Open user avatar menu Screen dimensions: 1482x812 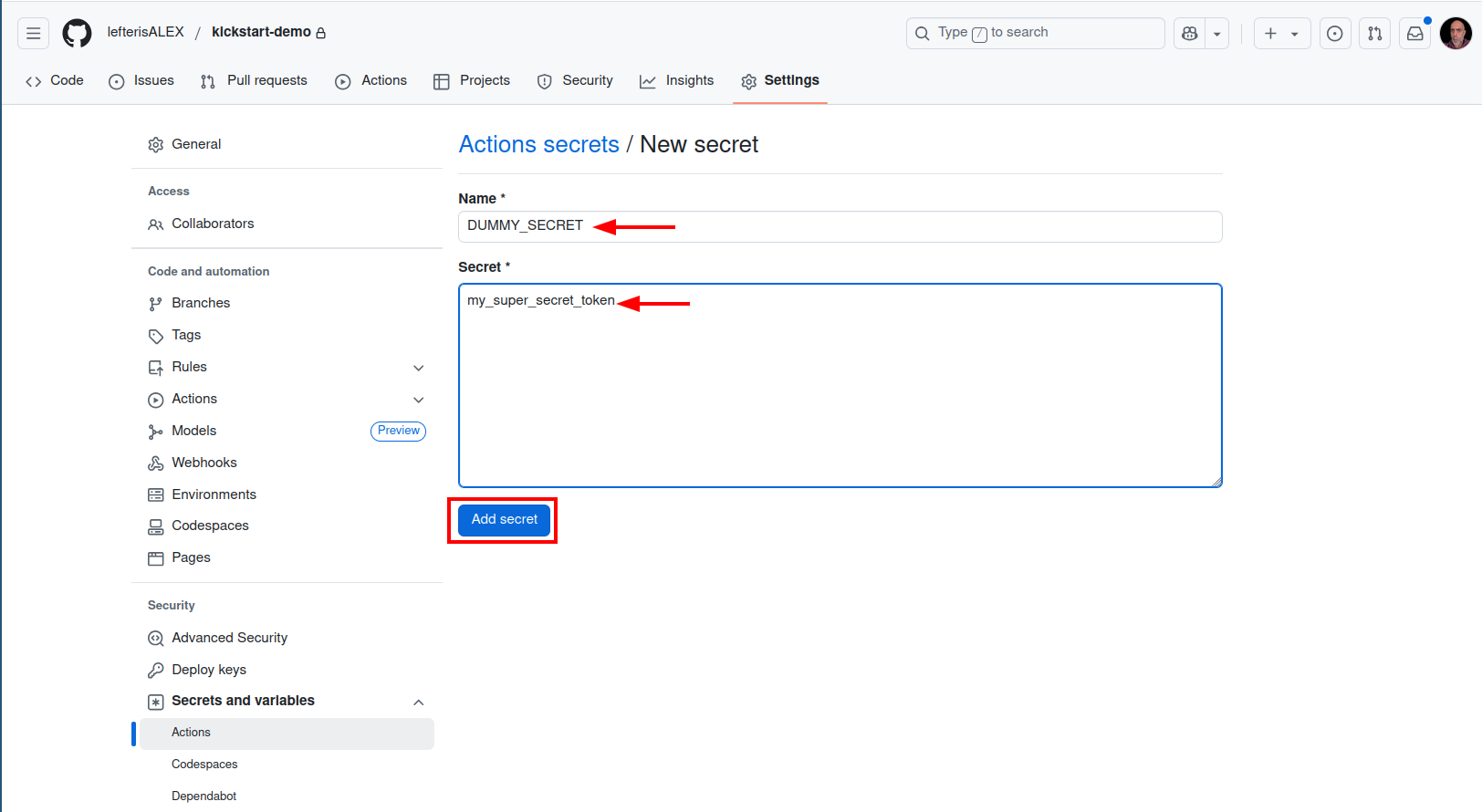tap(1456, 34)
